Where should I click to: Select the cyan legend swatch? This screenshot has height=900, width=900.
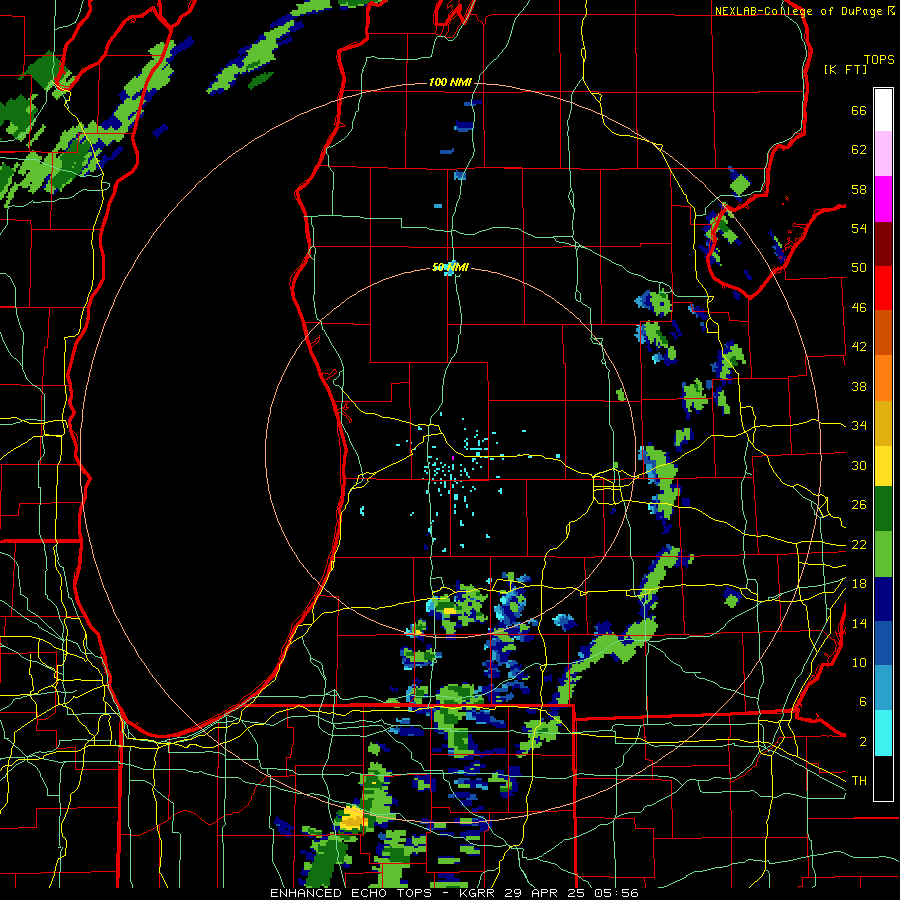(x=883, y=733)
